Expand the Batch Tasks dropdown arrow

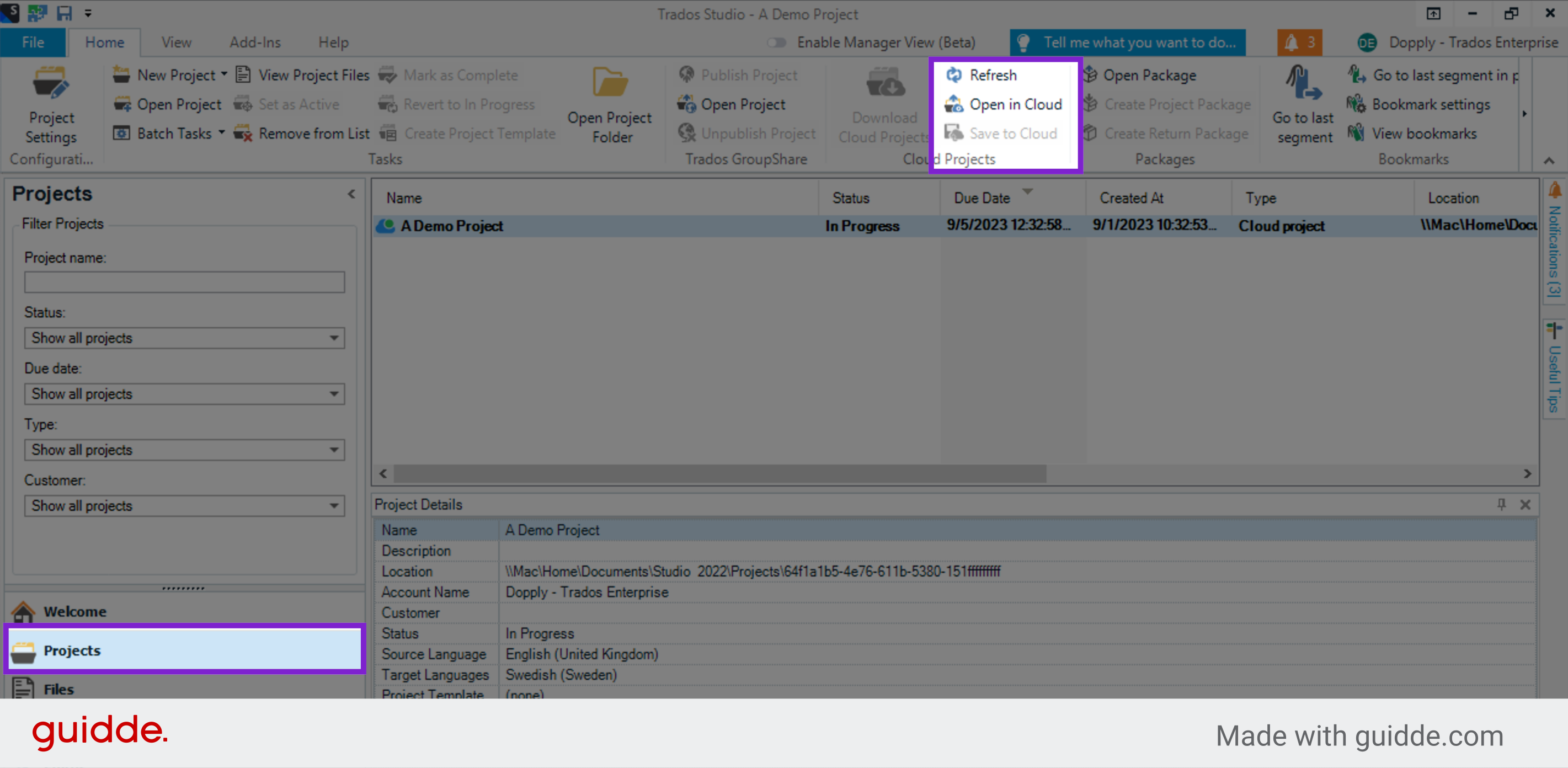coord(222,132)
